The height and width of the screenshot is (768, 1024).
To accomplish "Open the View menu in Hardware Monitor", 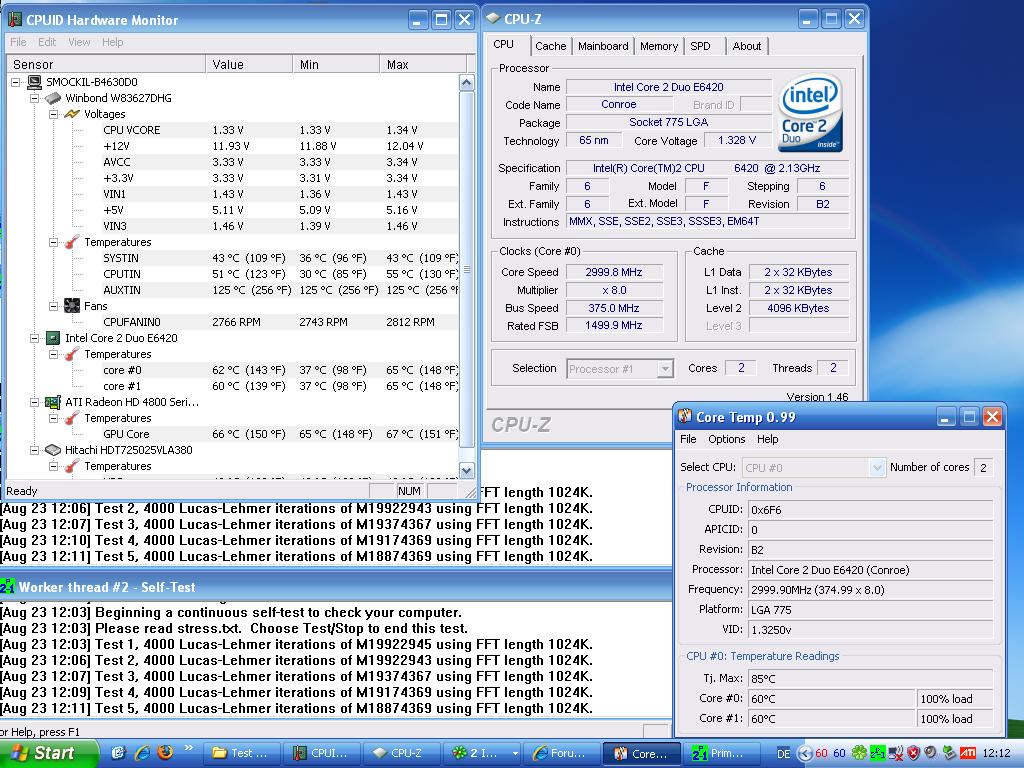I will click(79, 42).
